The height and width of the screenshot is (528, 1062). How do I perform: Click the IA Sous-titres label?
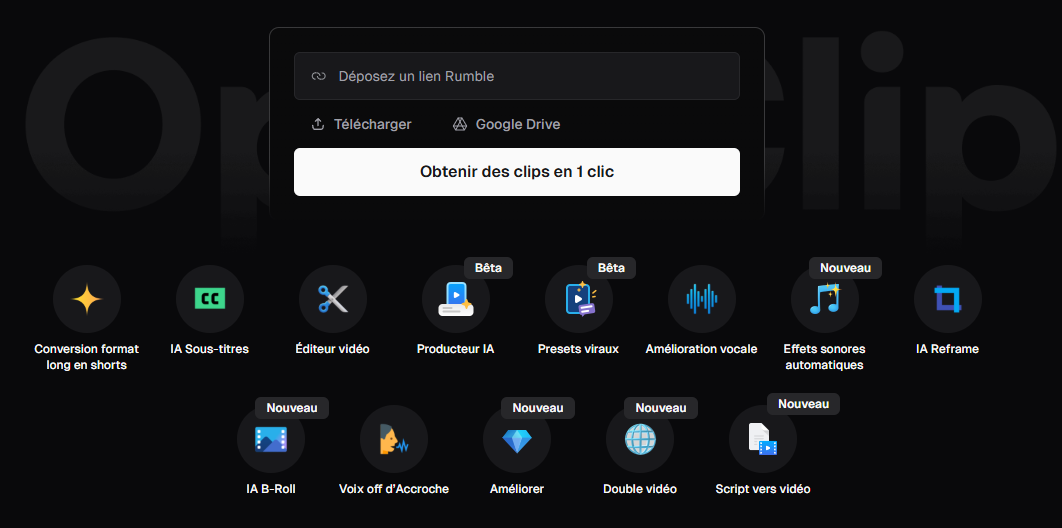[x=210, y=349]
